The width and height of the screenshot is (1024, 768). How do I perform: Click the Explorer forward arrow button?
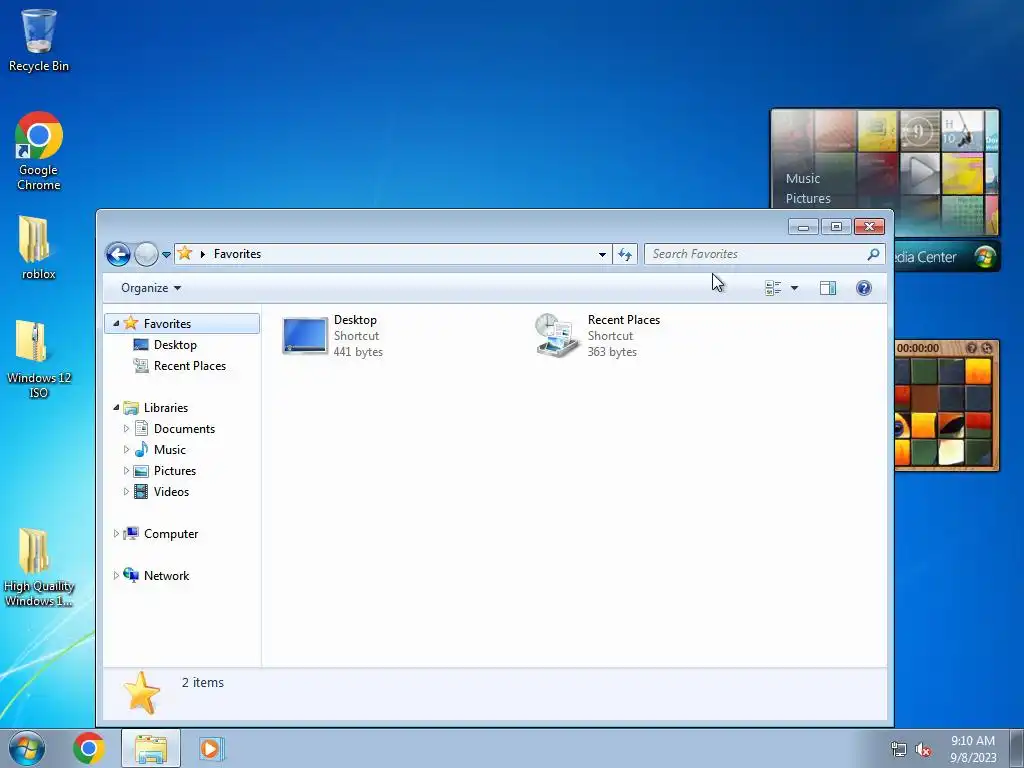coord(146,254)
